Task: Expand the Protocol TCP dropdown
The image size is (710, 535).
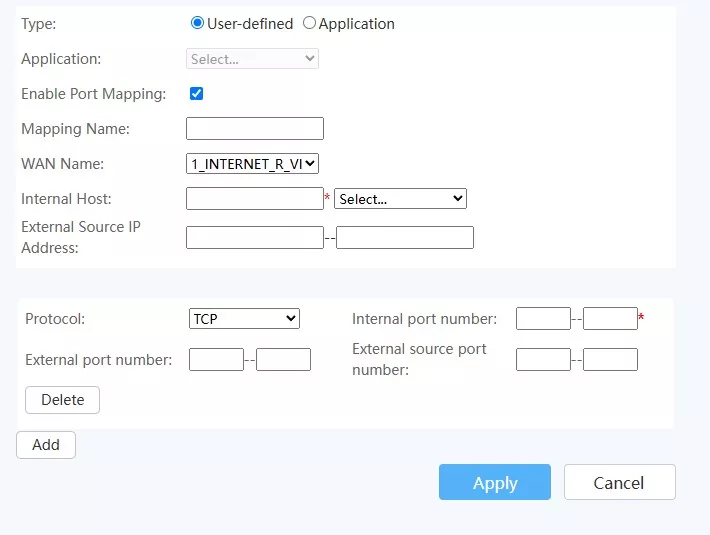Action: (244, 319)
